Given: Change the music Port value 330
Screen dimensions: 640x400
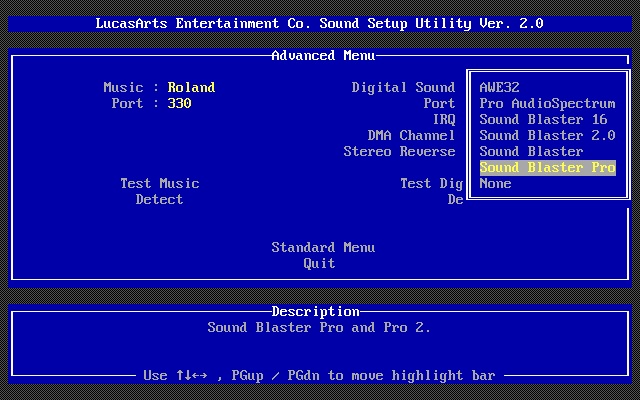Looking at the screenshot, I should click(179, 103).
